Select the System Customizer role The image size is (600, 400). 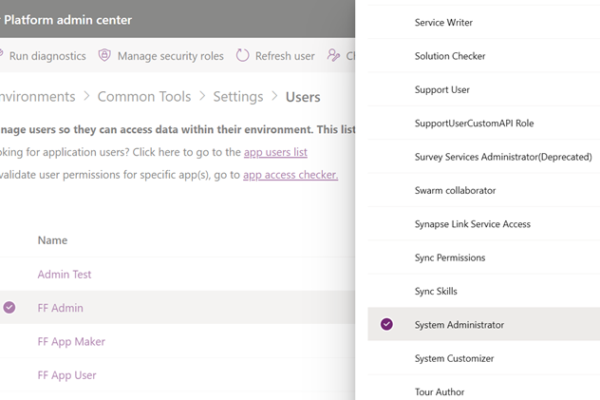coord(454,358)
